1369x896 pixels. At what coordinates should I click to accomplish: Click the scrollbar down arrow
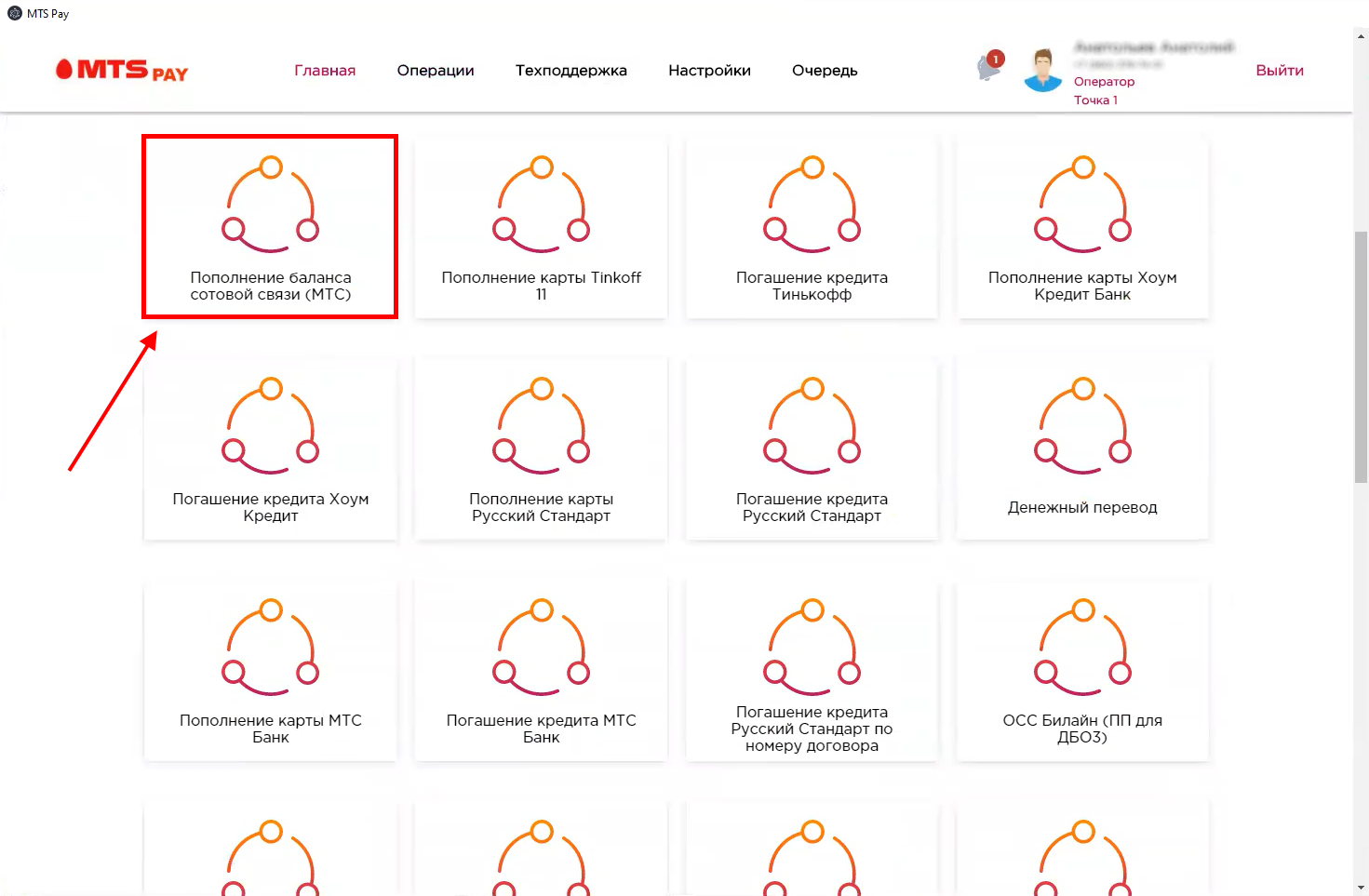[1361, 888]
